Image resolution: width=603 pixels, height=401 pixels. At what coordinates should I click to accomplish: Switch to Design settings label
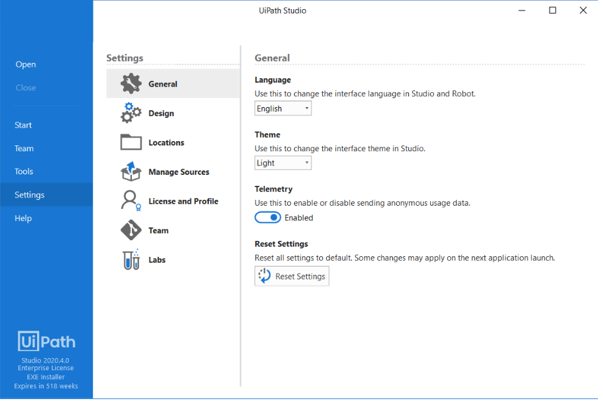point(161,113)
